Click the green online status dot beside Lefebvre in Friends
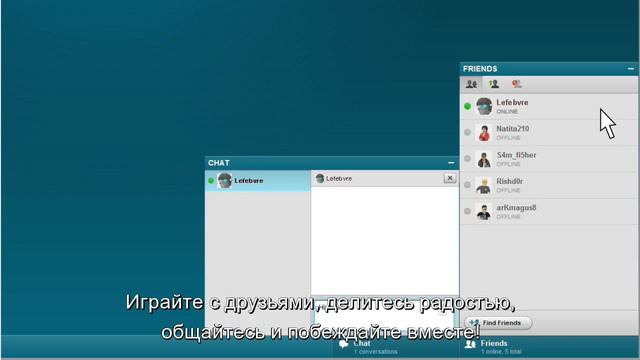This screenshot has width=640, height=360. (468, 106)
